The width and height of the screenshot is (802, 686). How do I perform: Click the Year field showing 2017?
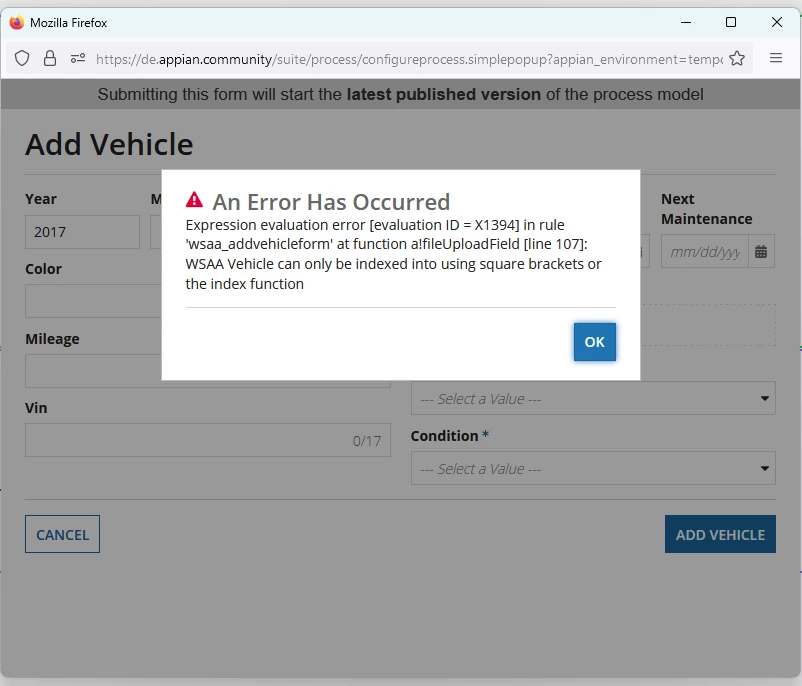[82, 232]
